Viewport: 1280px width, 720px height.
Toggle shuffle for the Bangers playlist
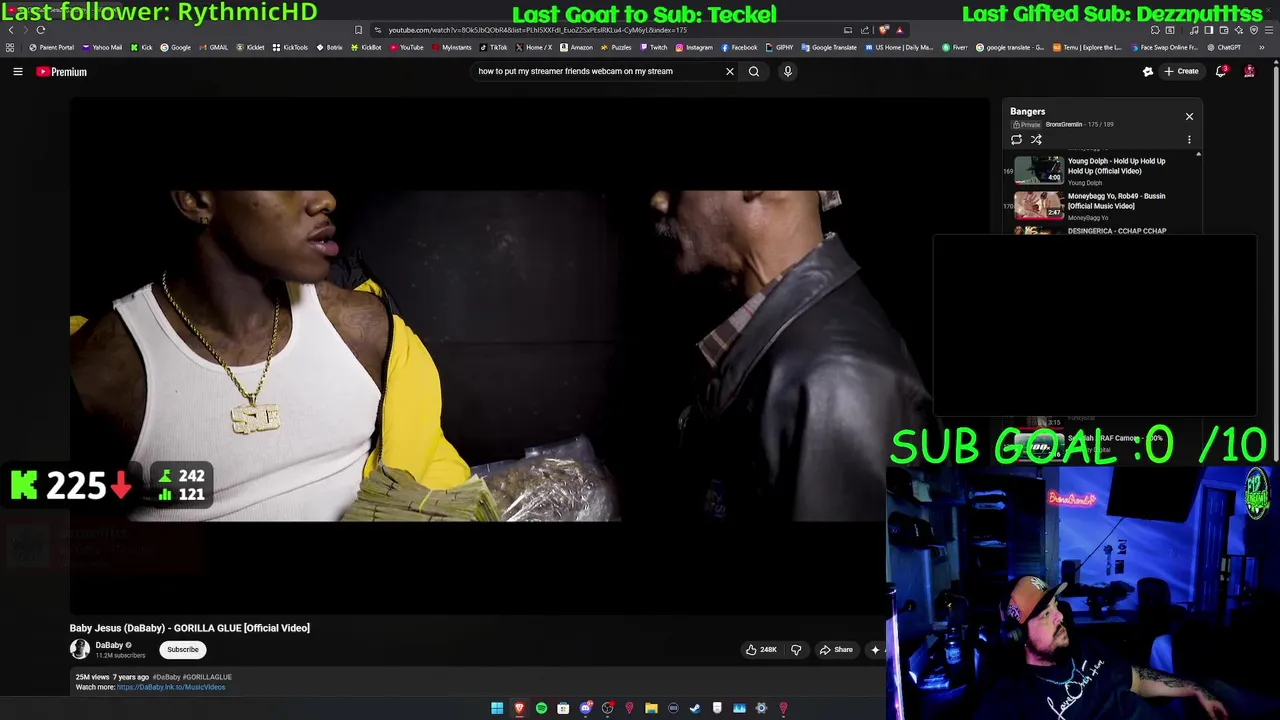pyautogui.click(x=1036, y=140)
